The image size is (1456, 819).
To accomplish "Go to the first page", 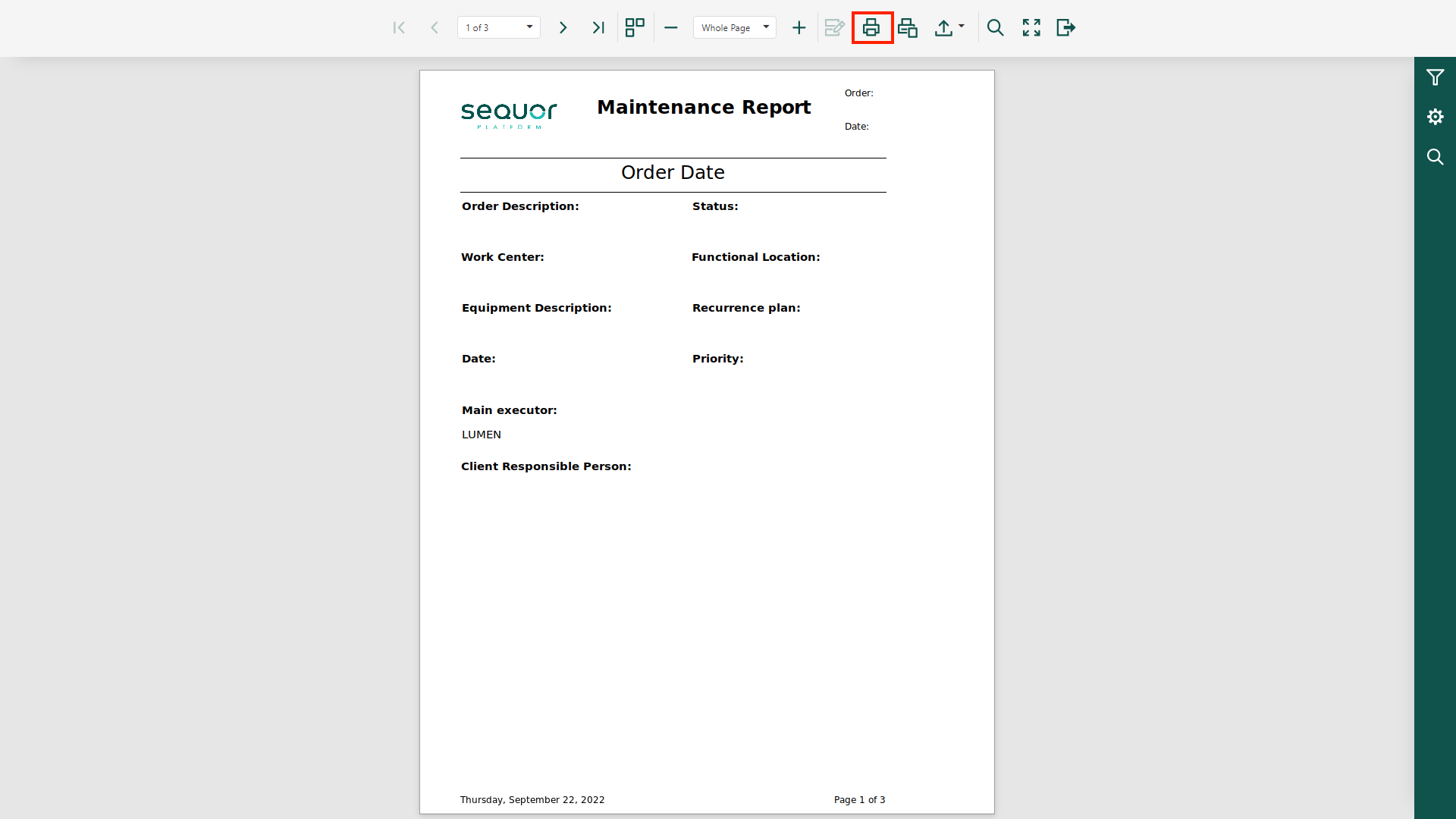I will pos(399,28).
